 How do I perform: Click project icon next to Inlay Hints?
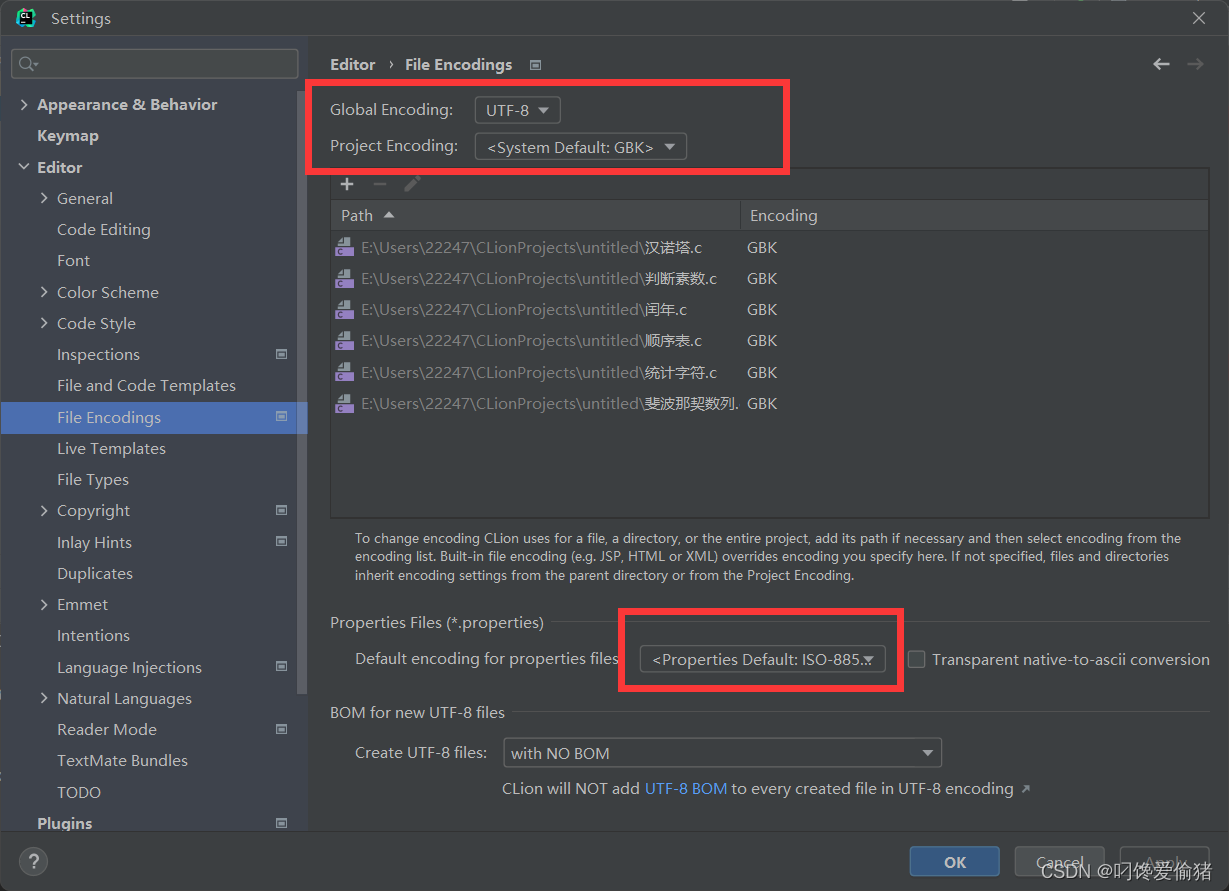click(x=281, y=542)
